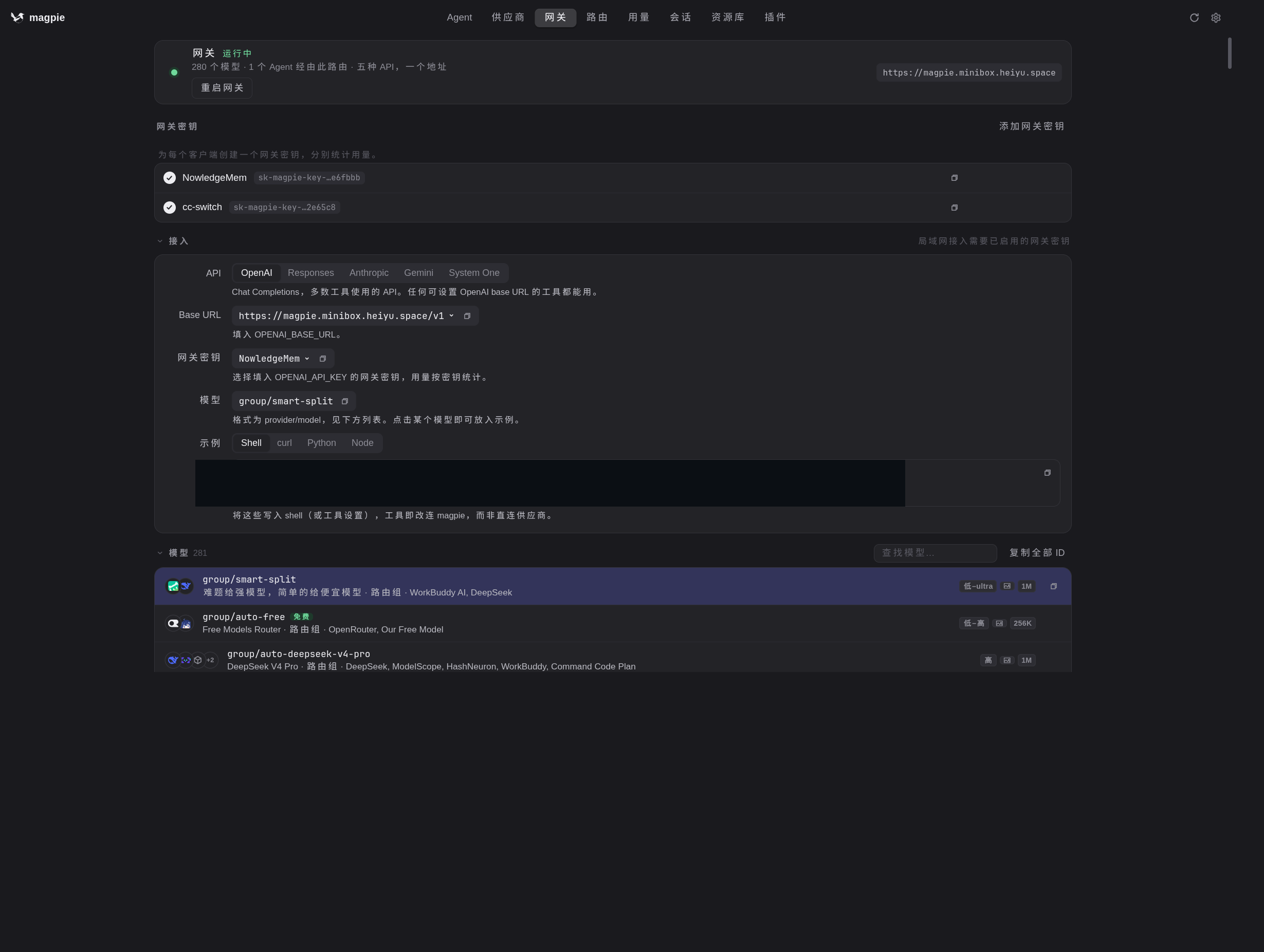
Task: Show the Python example
Action: point(322,443)
